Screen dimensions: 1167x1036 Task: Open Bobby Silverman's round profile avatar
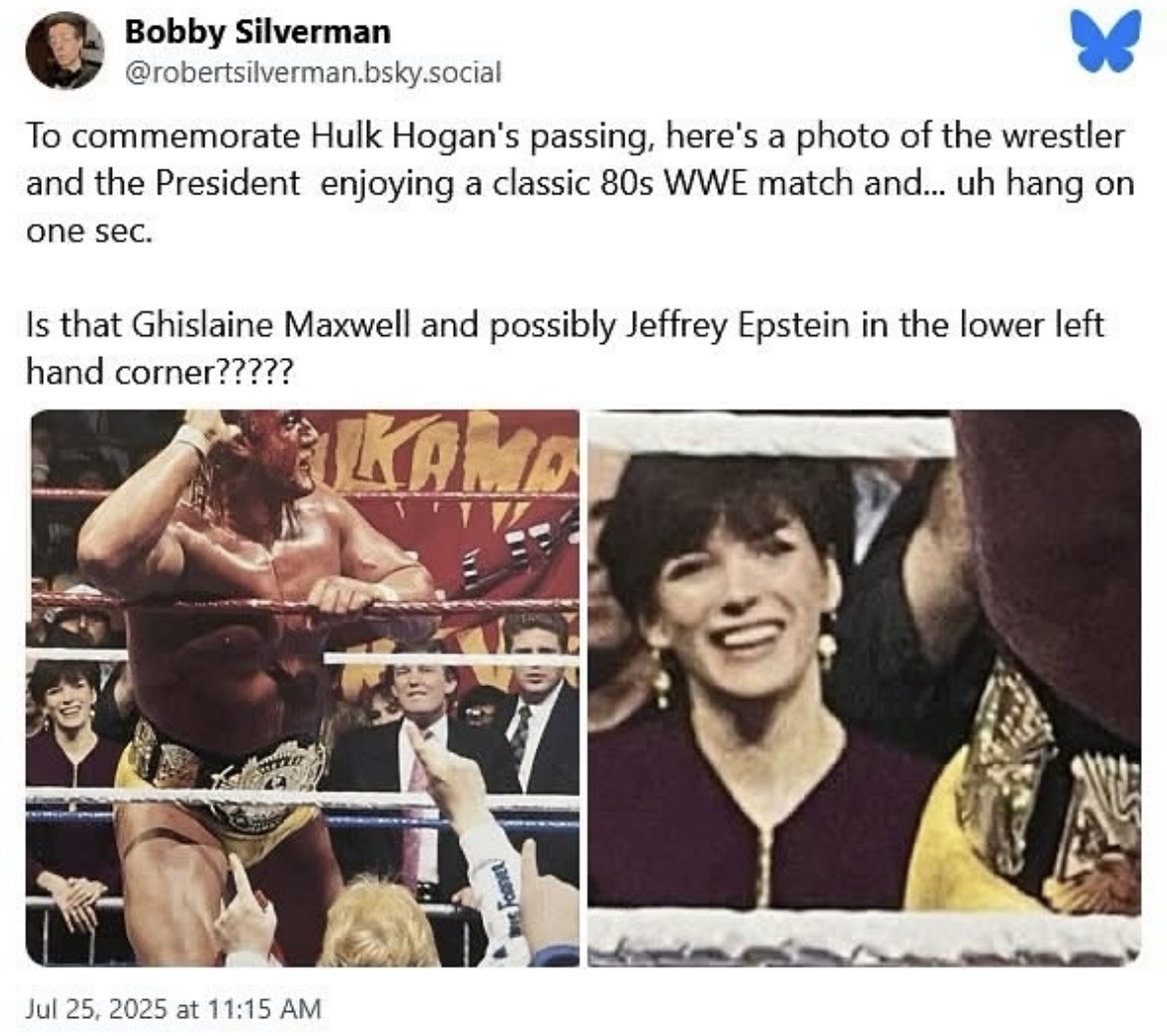click(x=64, y=51)
